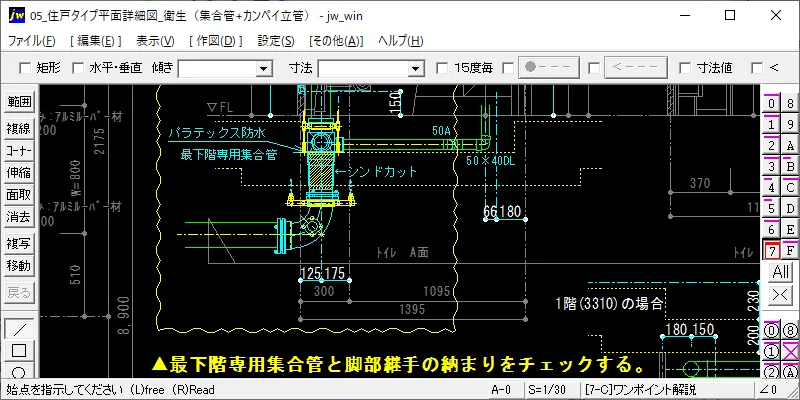Image resolution: width=800 pixels, height=400 pixels.
Task: Open the ヘルプ(H) menu
Action: [401, 41]
